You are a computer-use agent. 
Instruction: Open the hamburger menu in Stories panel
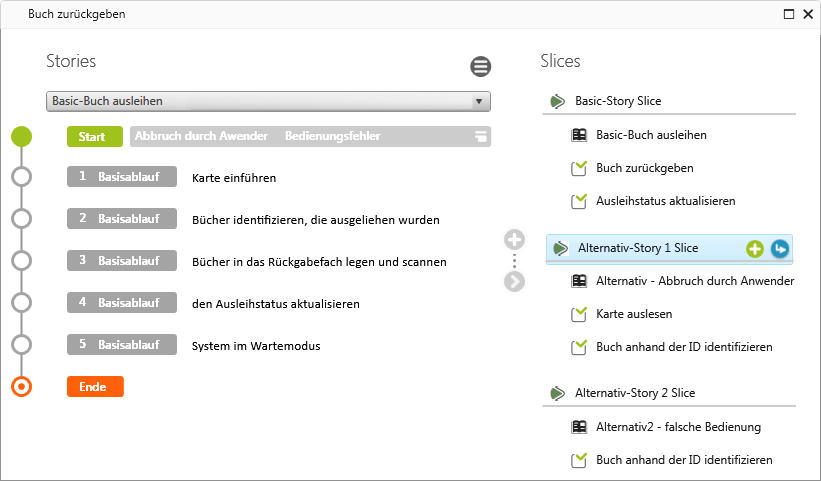[x=481, y=67]
